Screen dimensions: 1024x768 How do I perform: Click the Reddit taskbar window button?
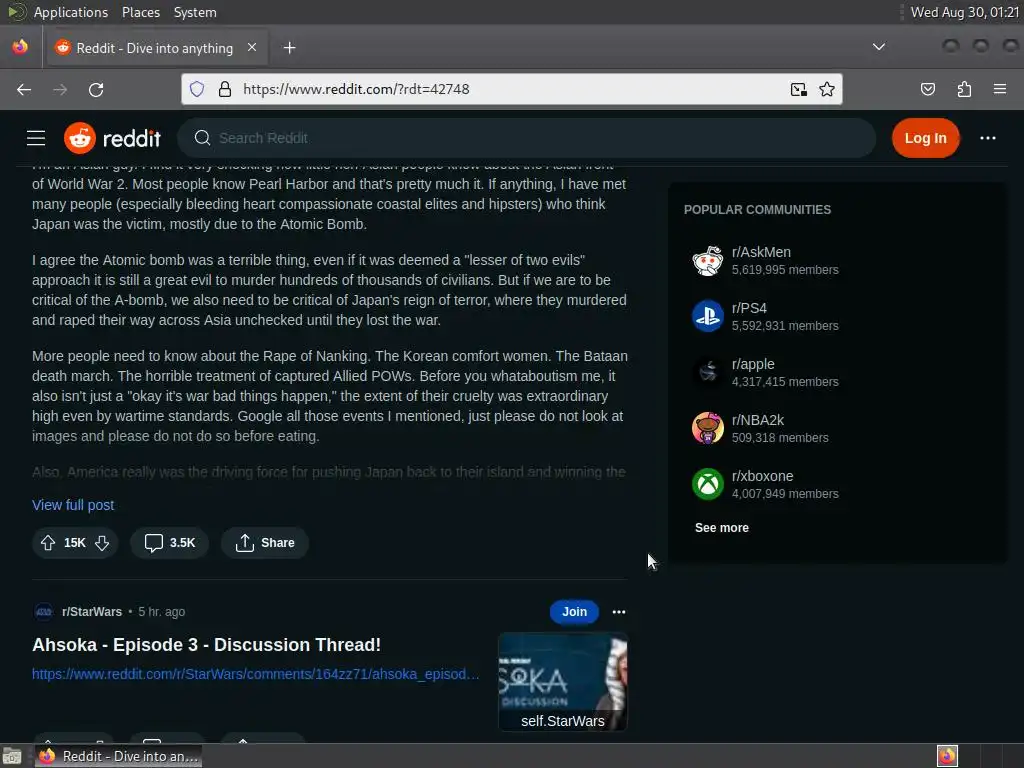[x=118, y=756]
